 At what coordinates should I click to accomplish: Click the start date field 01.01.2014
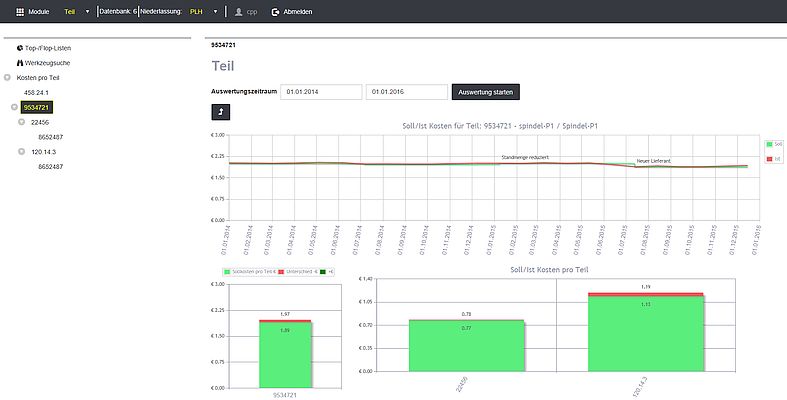point(321,92)
